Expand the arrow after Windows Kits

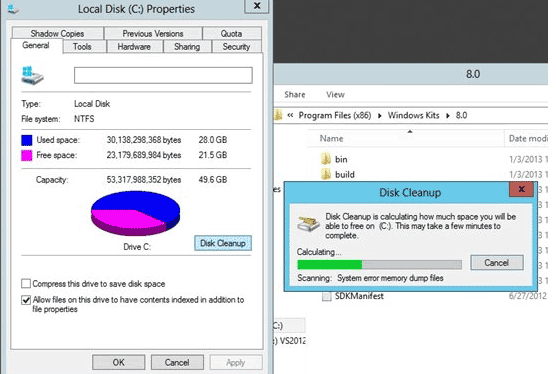tap(447, 116)
